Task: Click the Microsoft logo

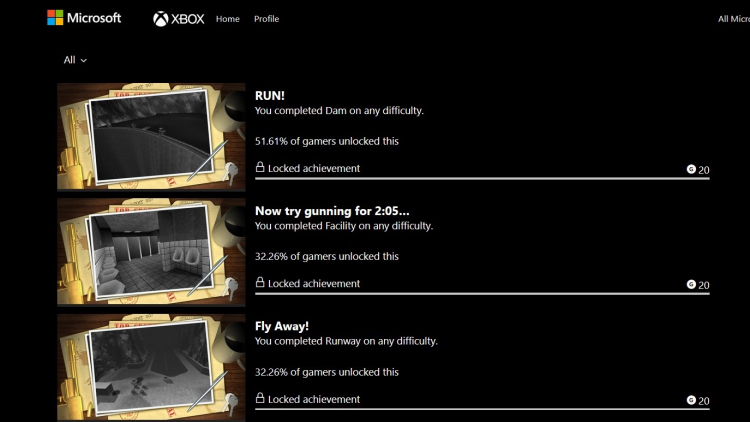Action: tap(84, 18)
